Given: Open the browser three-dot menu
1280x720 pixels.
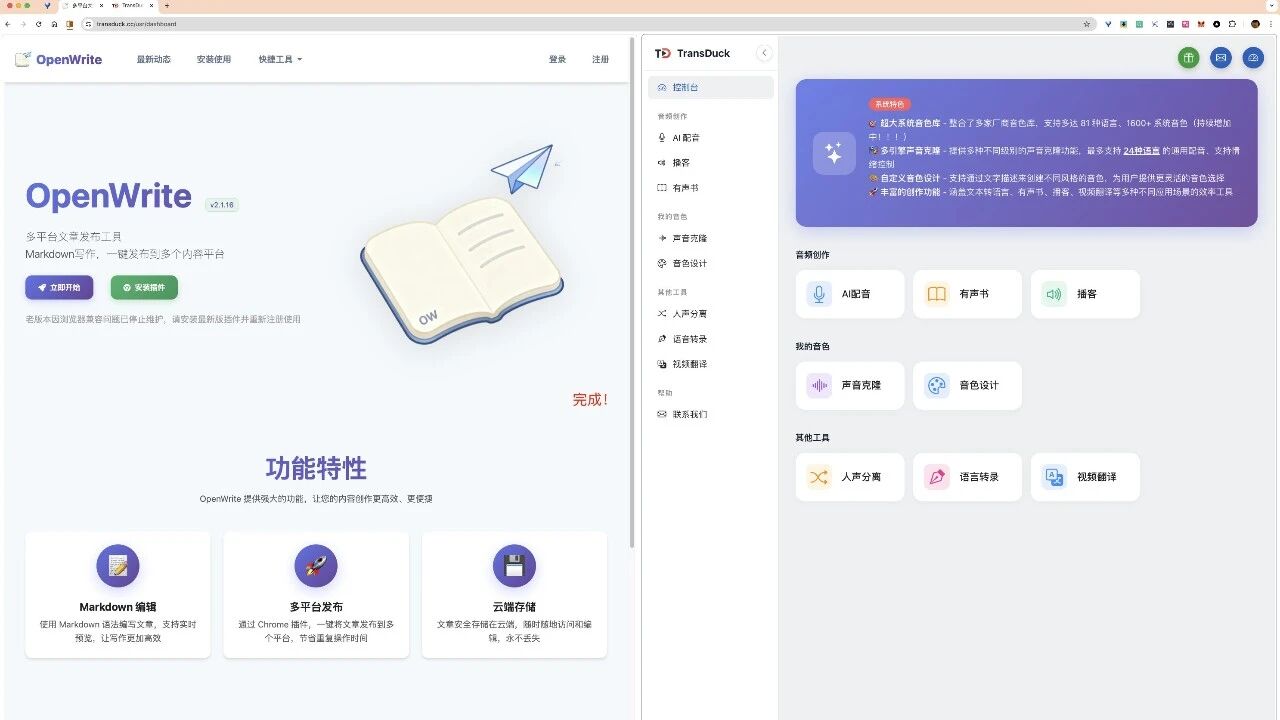Looking at the screenshot, I should 1271,23.
